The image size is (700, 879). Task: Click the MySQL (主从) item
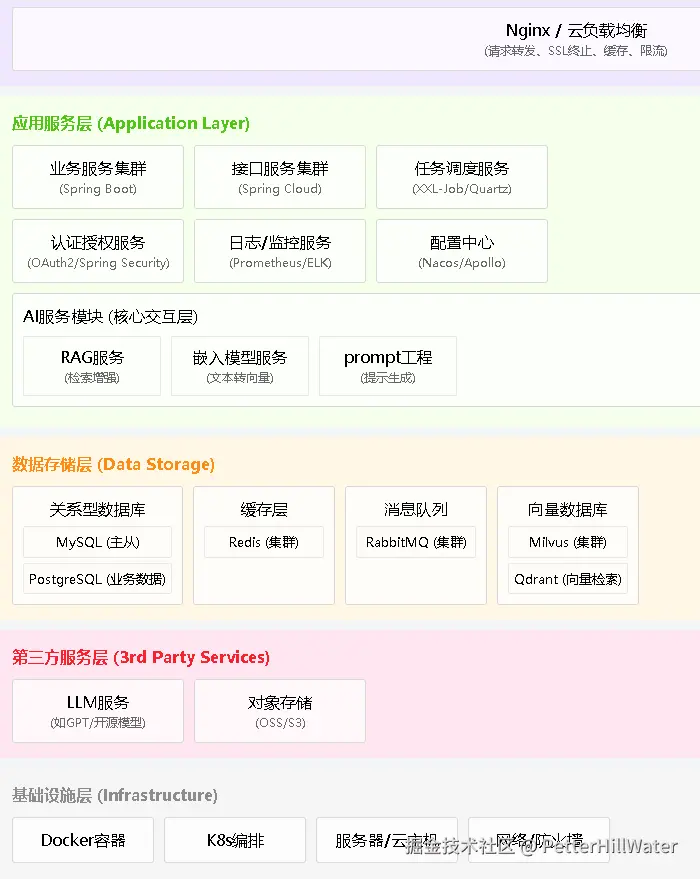pyautogui.click(x=98, y=542)
